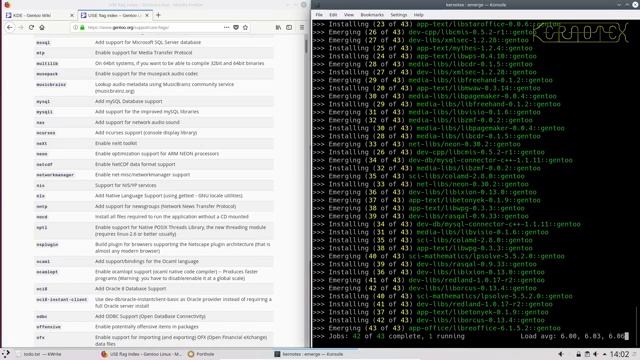Click the odbc flag name
The height and width of the screenshot is (360, 640).
point(42,317)
